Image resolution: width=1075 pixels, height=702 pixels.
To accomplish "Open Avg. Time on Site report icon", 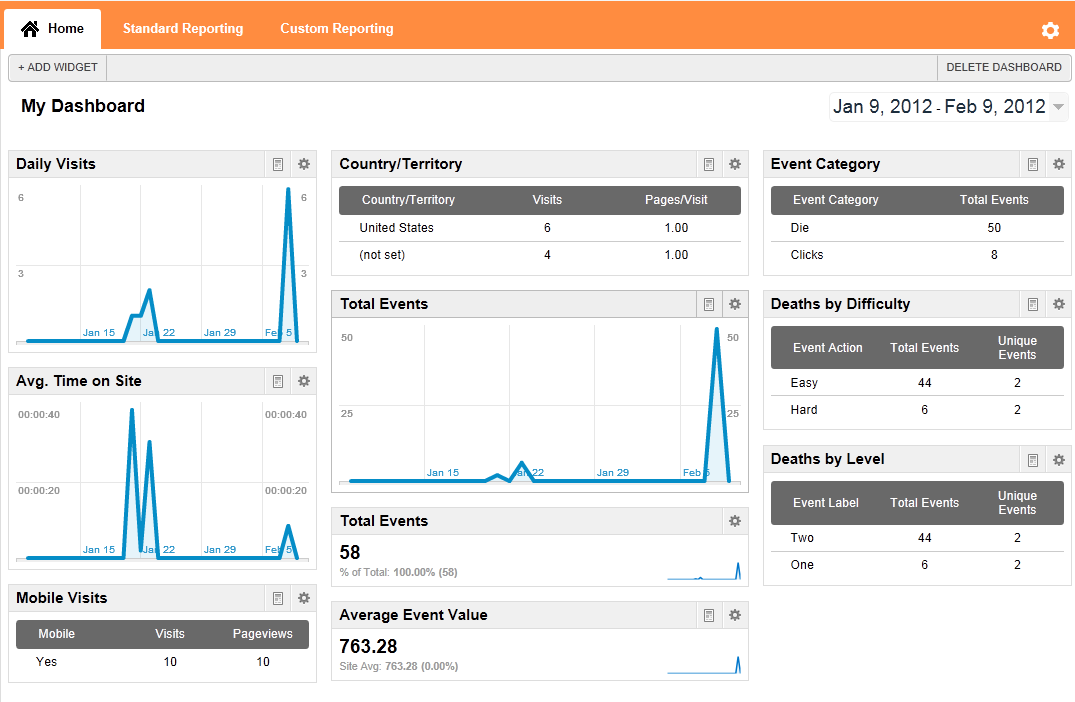I will point(278,381).
